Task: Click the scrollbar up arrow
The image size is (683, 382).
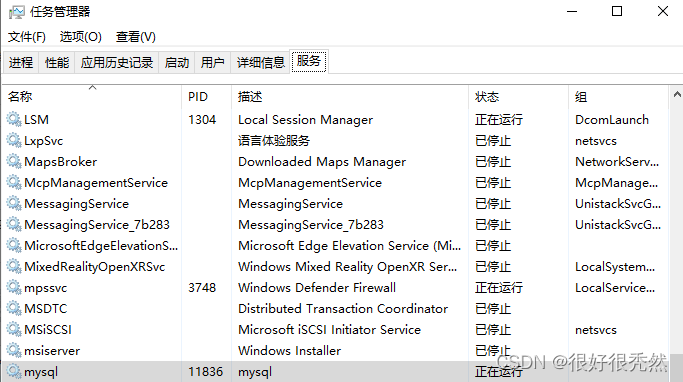Action: [677, 94]
